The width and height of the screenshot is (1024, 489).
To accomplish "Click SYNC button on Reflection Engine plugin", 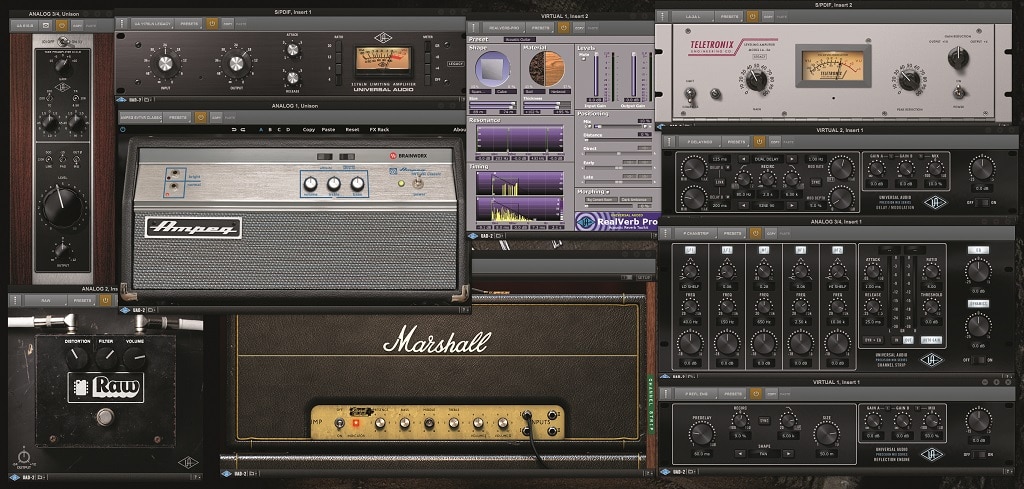I will (764, 421).
